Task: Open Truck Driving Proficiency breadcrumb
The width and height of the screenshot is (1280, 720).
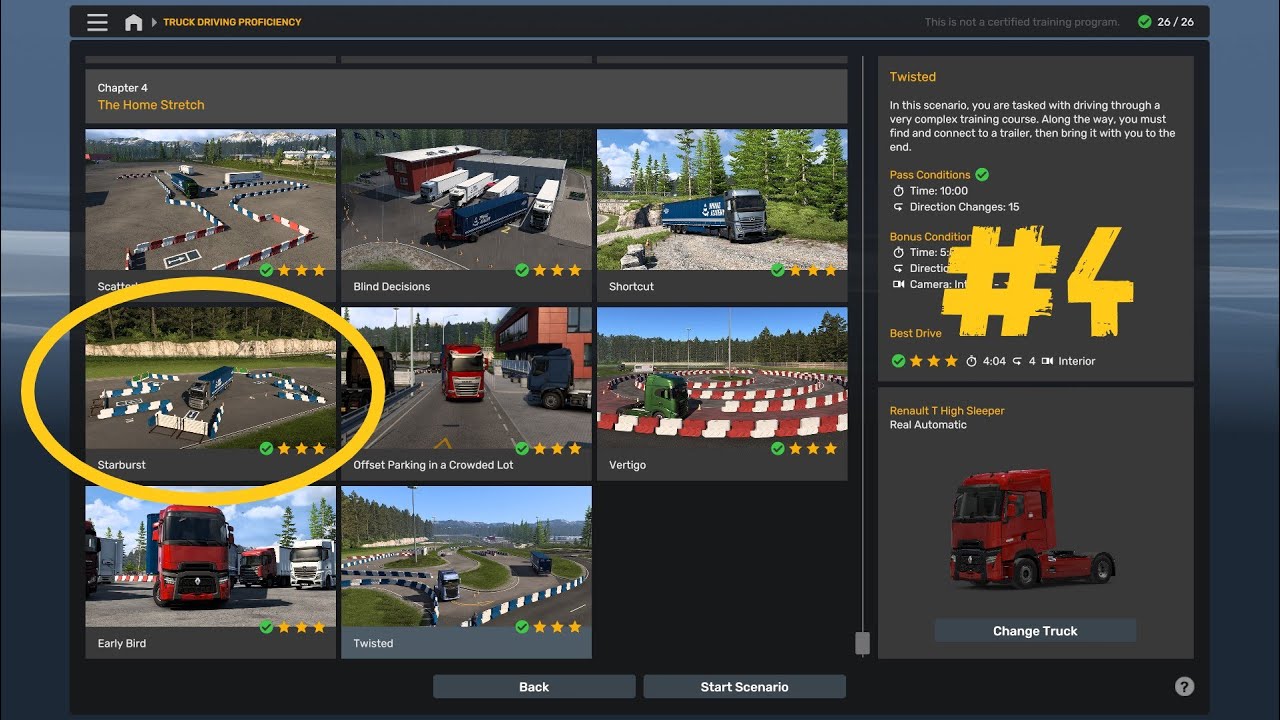Action: coord(232,22)
